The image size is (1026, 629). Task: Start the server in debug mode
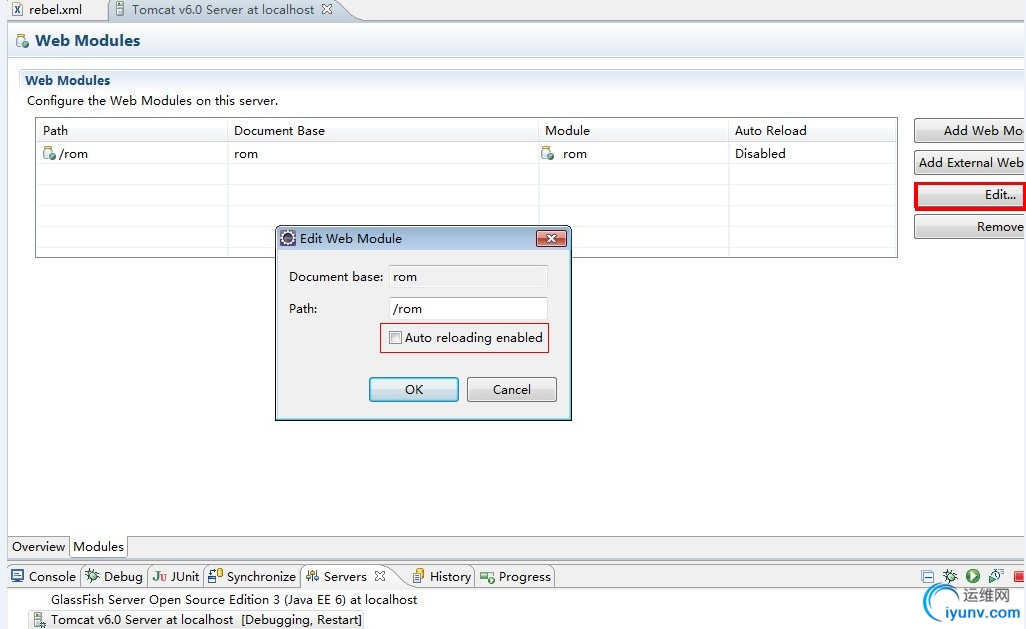pos(950,576)
